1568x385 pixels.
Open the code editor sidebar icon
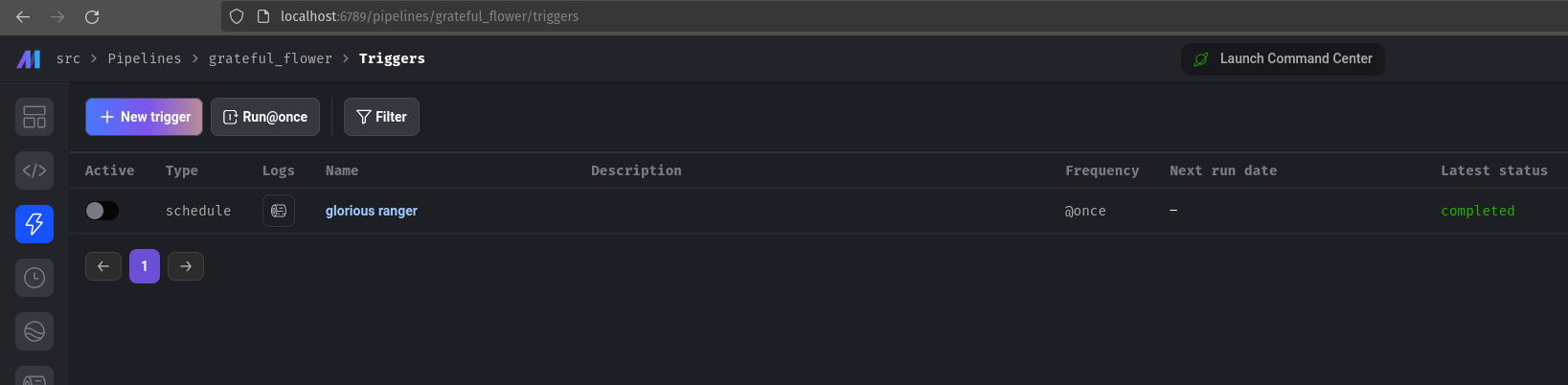click(x=34, y=170)
